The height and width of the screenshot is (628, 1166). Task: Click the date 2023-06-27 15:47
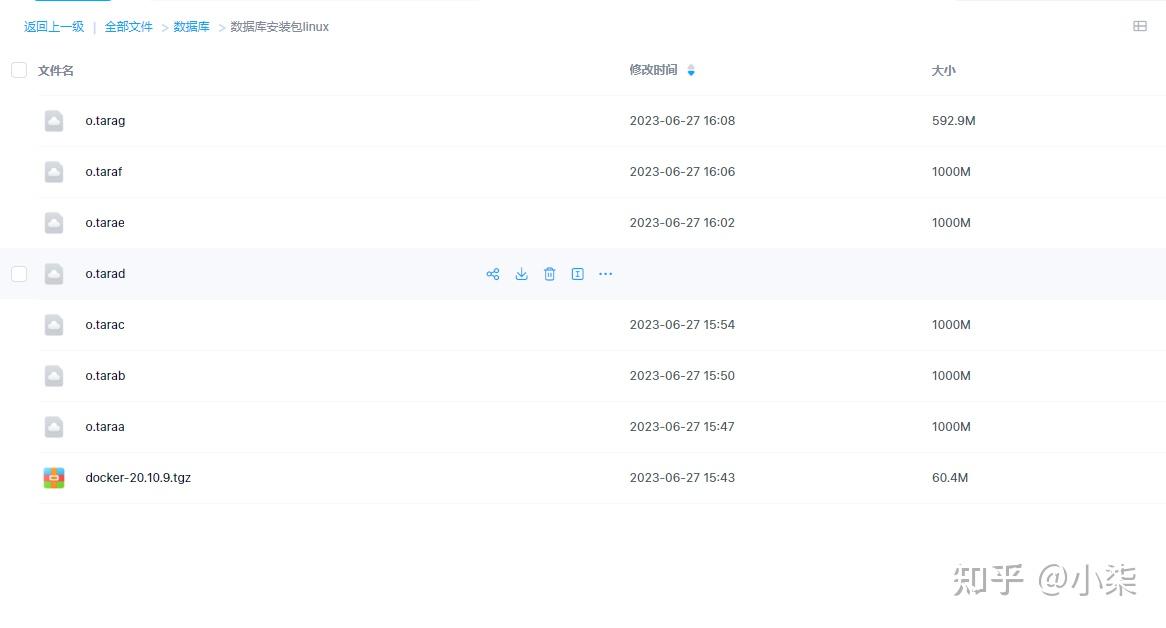click(x=682, y=427)
